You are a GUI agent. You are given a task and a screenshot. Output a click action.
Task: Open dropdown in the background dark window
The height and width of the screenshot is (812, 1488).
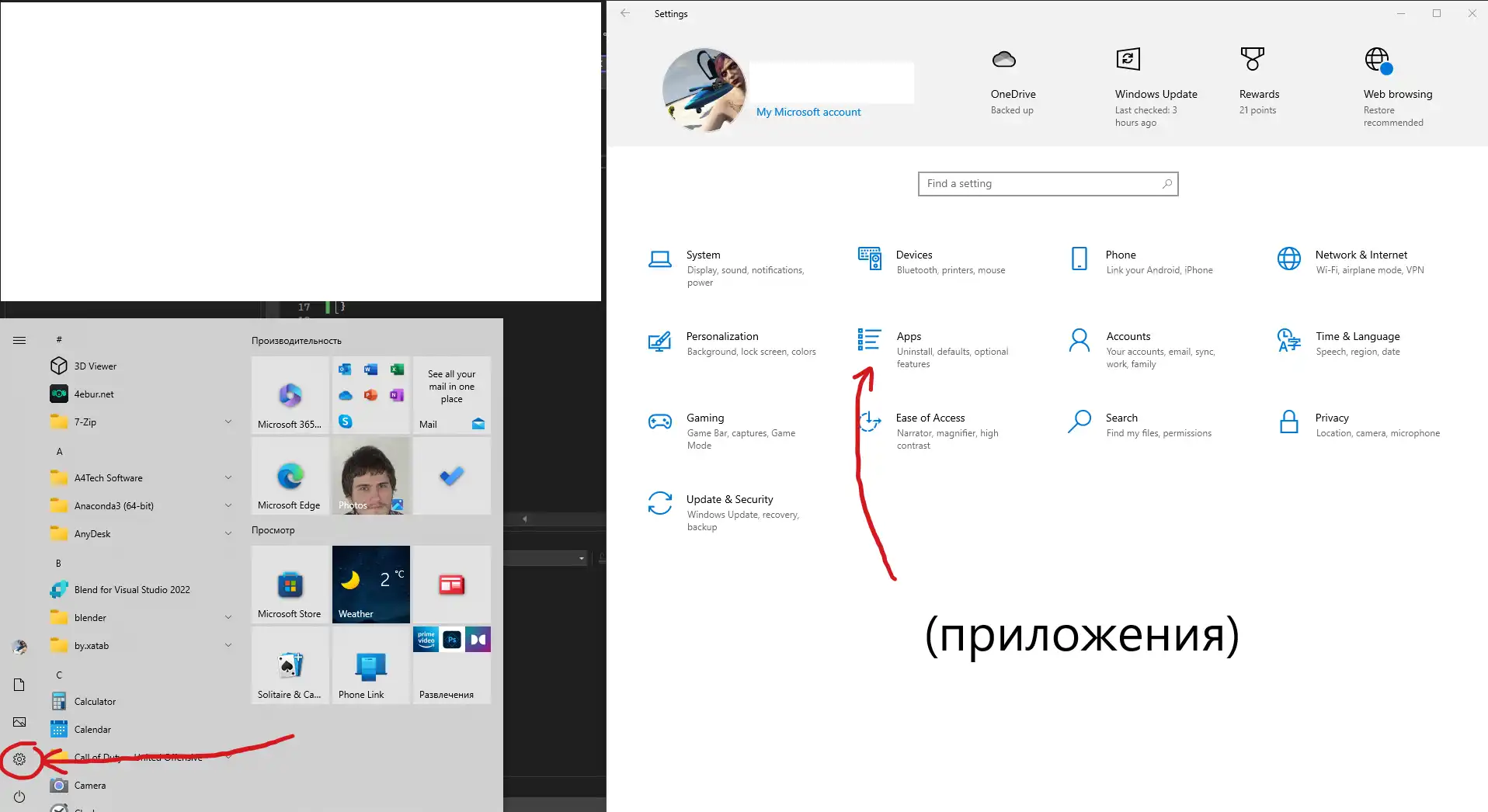pos(582,559)
